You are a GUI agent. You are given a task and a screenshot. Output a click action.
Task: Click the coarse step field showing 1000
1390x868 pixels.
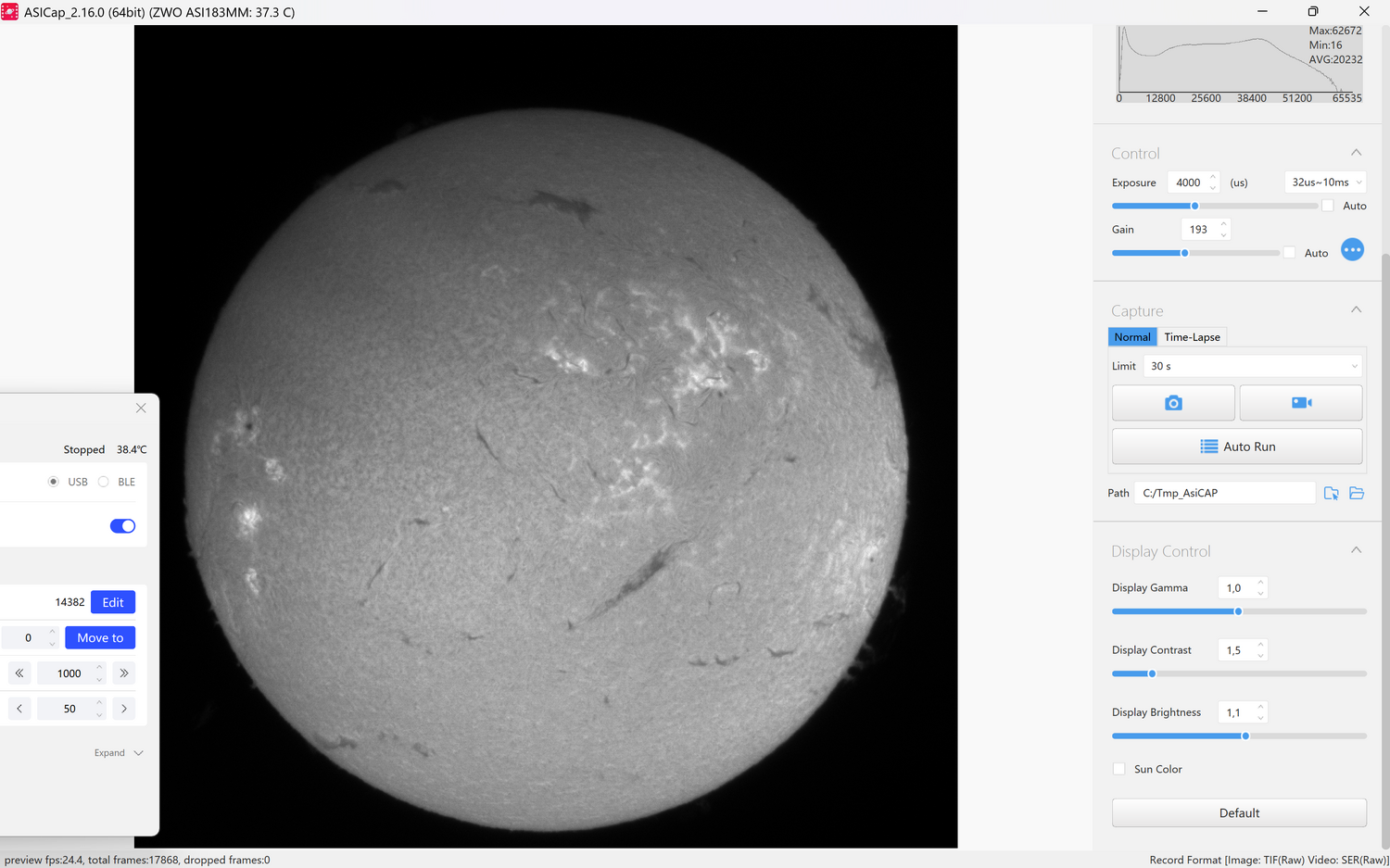[71, 673]
